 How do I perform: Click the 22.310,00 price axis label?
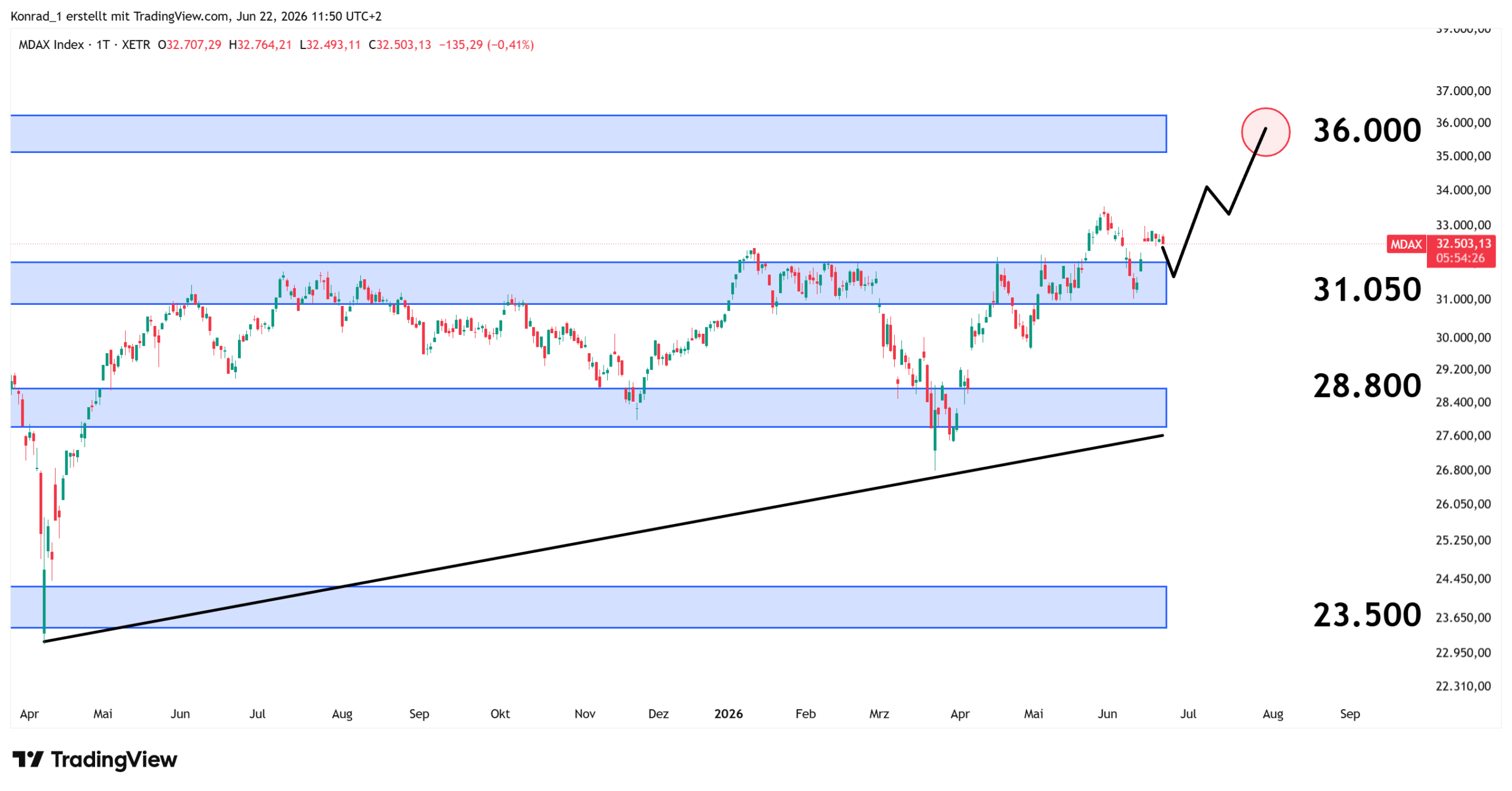(1463, 686)
